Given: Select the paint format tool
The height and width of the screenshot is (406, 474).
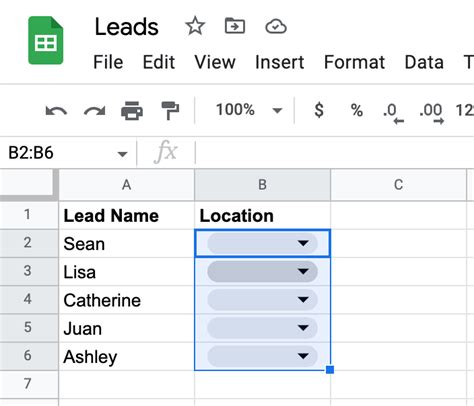Looking at the screenshot, I should click(170, 111).
